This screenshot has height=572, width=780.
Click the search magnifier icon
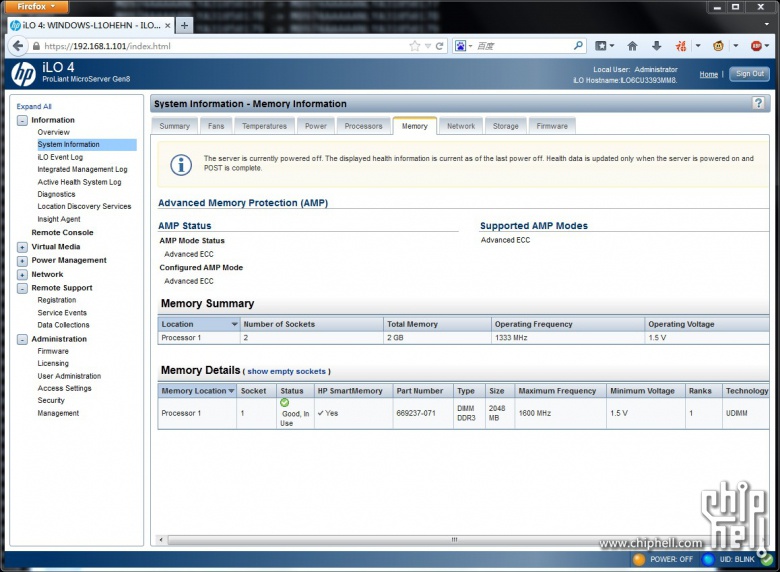point(578,46)
